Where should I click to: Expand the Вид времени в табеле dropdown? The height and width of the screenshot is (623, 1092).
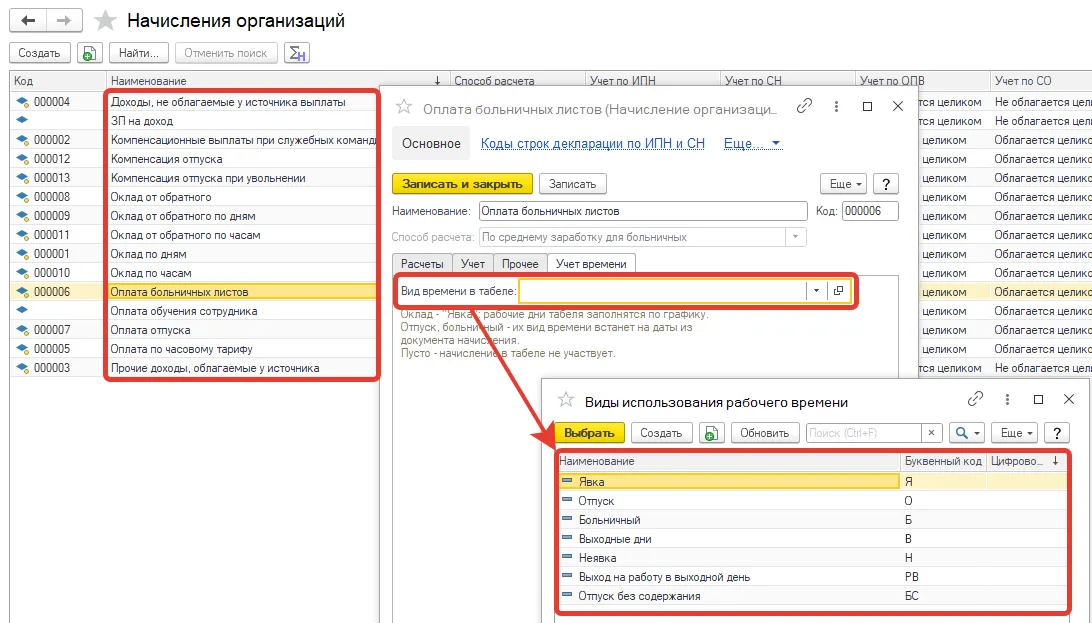tap(816, 290)
